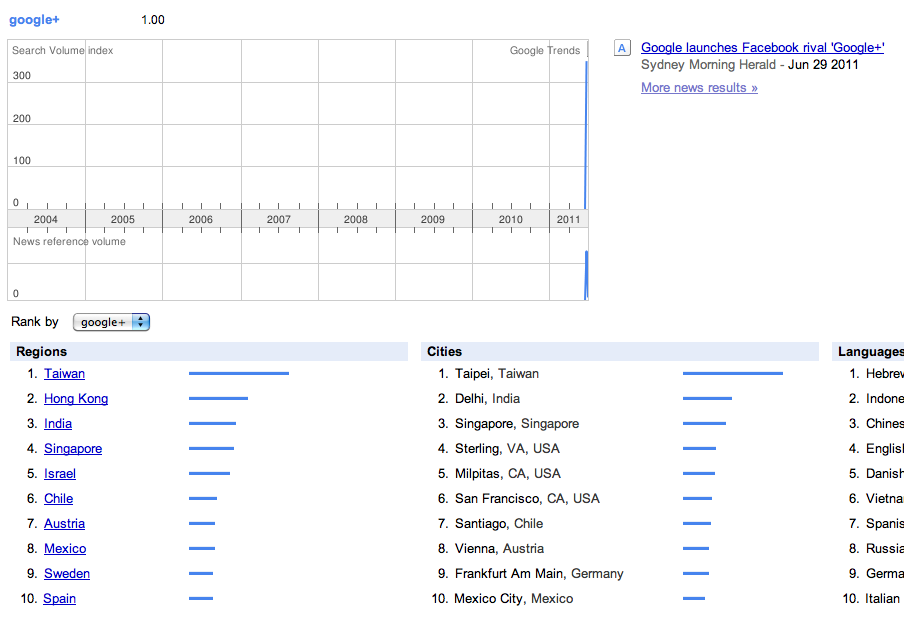Click 'Sterling, VA, USA' city entry
Viewport: 904px width, 619px height.
(507, 448)
